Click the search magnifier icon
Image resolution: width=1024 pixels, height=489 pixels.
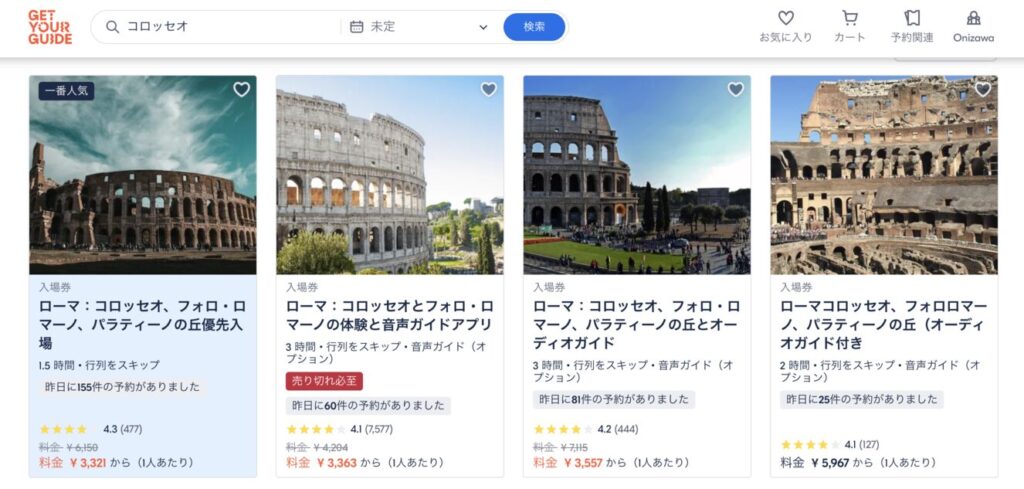point(112,27)
